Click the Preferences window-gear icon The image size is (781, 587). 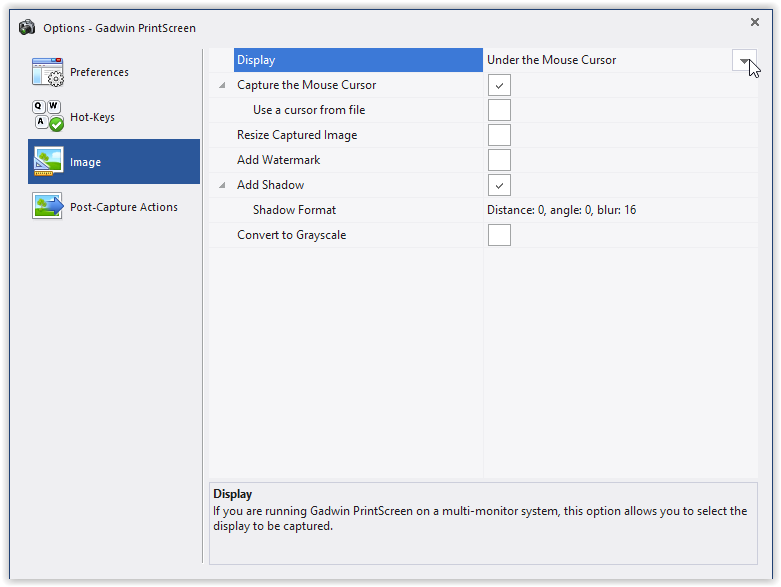(47, 72)
